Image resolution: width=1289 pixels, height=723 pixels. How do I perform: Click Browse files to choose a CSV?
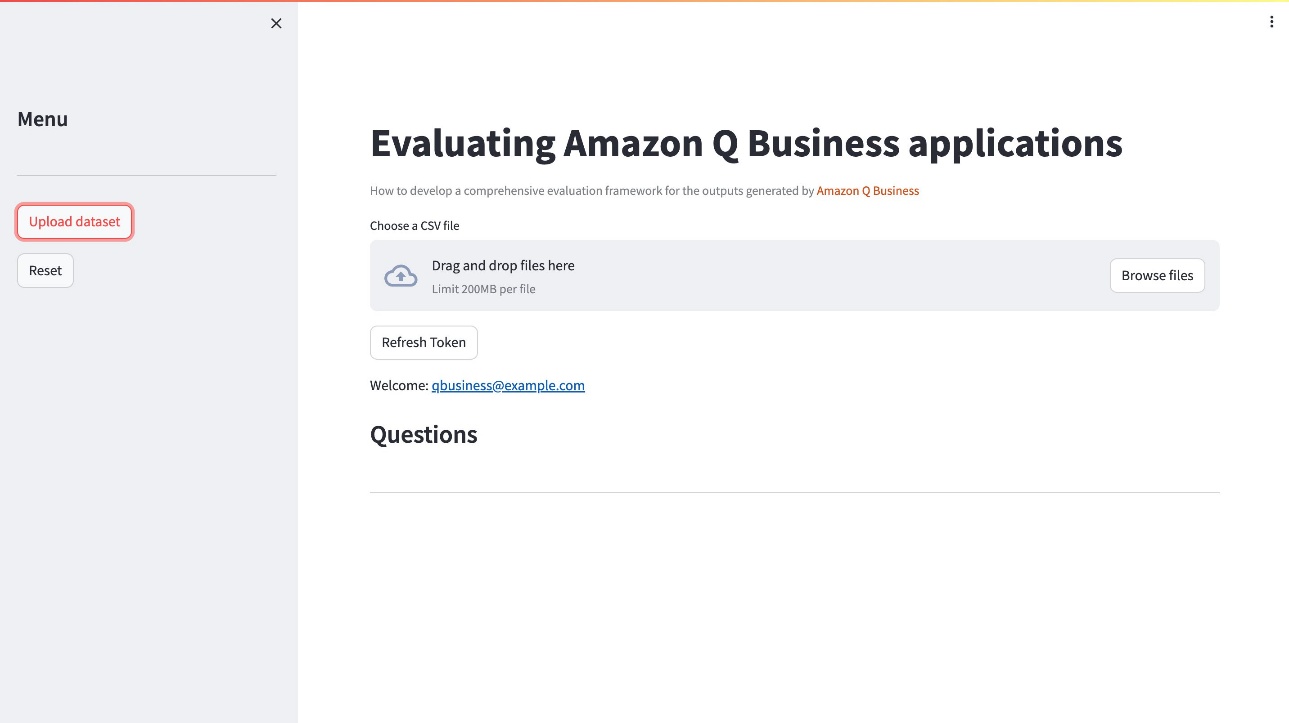[x=1157, y=275]
